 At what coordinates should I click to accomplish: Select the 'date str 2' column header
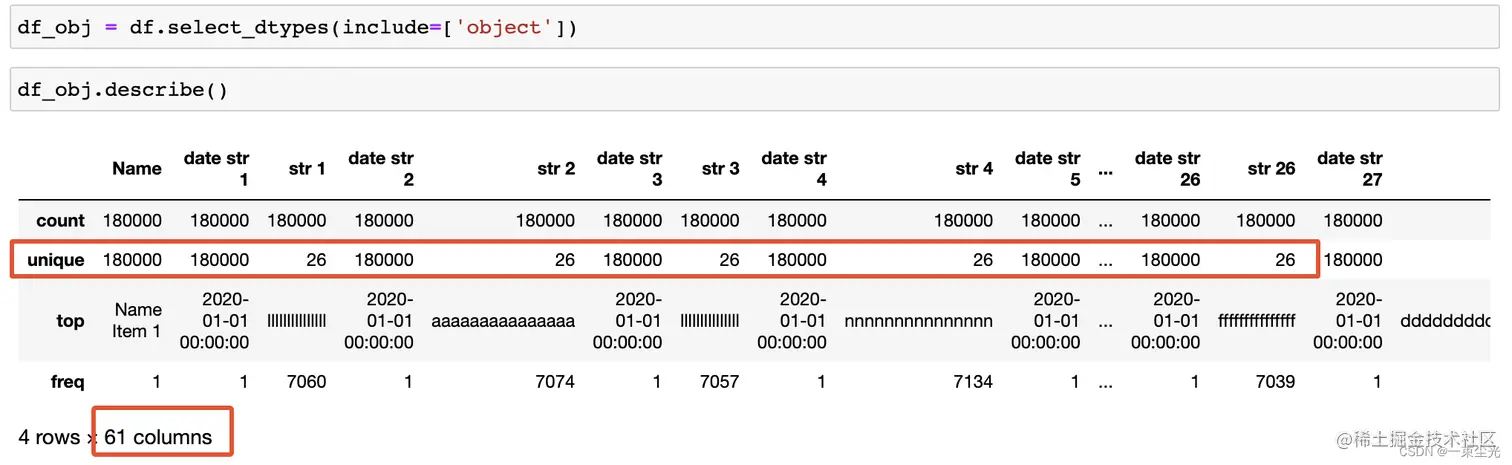click(381, 168)
